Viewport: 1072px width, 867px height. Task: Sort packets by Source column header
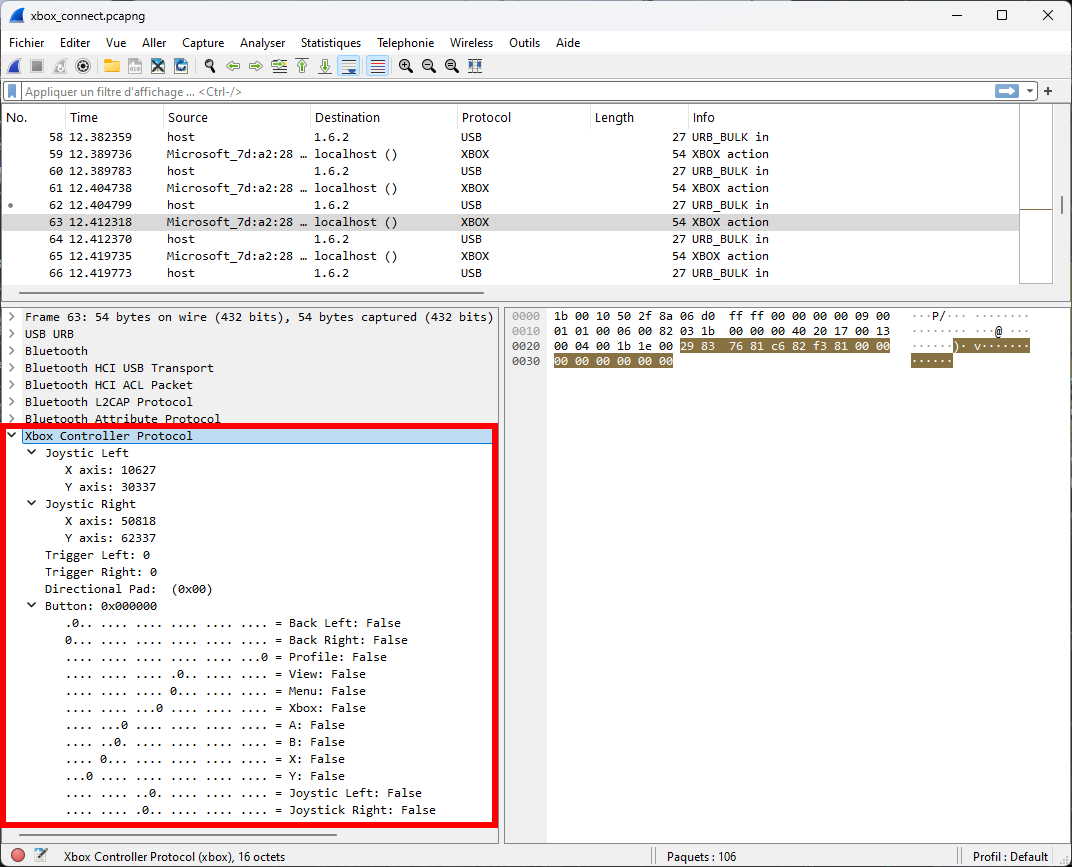coord(237,118)
